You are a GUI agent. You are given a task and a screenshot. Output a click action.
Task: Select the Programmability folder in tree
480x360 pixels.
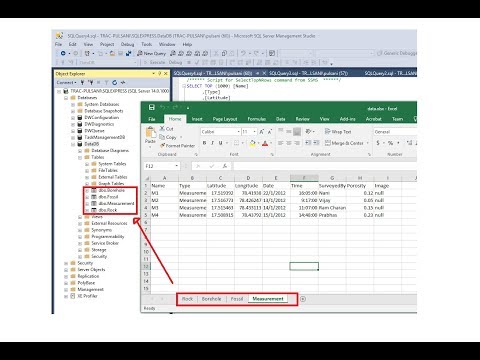tap(108, 237)
